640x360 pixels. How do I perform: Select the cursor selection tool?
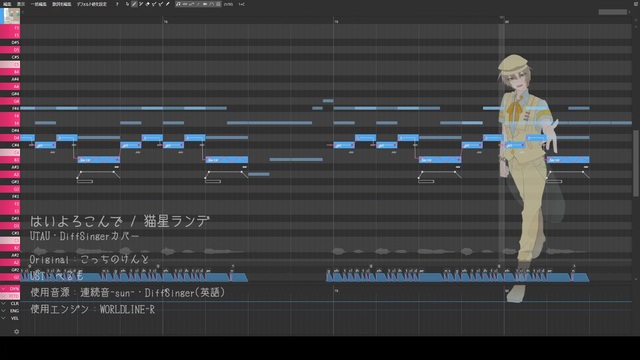[127, 4]
